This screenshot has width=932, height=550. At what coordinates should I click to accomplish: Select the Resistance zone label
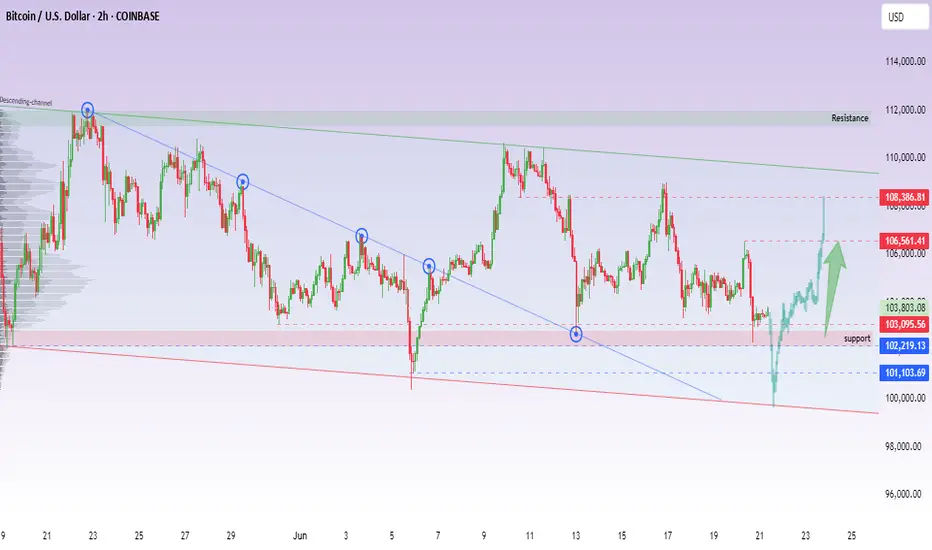coord(849,118)
